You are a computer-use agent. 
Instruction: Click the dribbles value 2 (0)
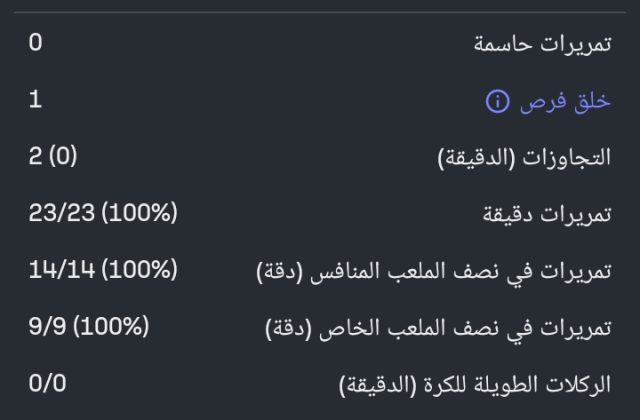(53, 156)
